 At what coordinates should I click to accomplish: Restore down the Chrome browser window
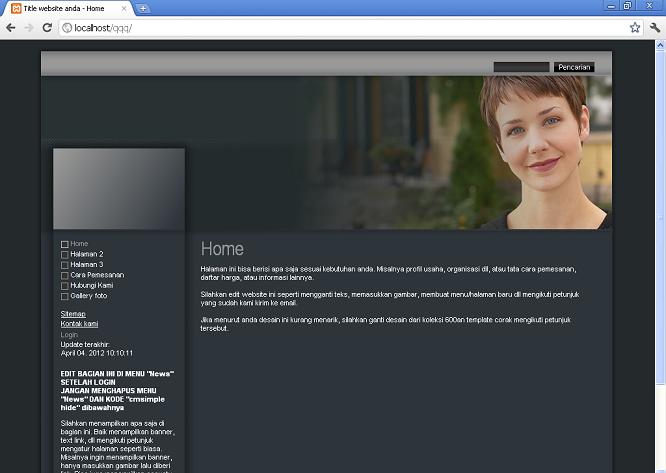(x=627, y=6)
